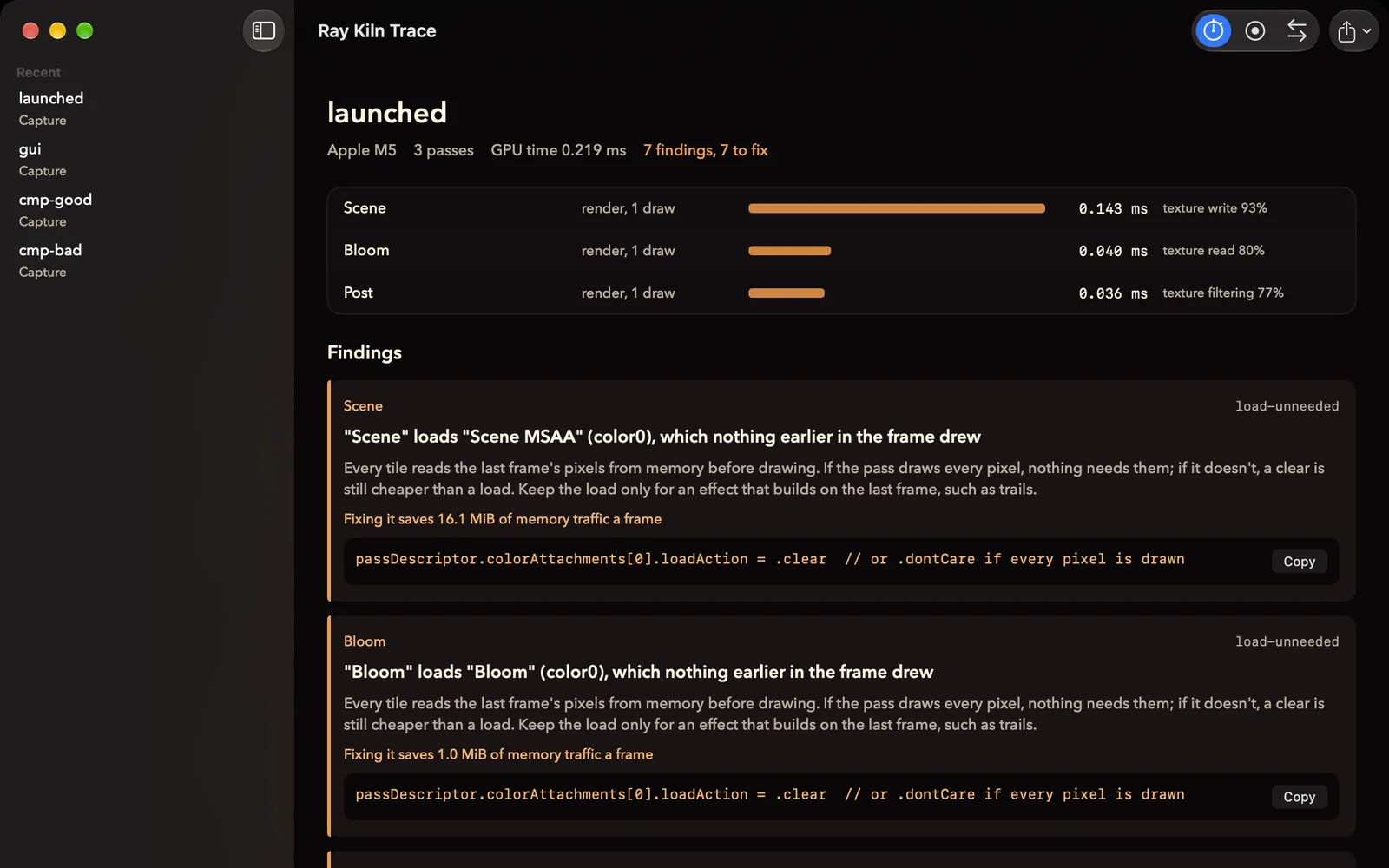The image size is (1389, 868).
Task: Click the 'Apple M5' device label
Action: pos(361,150)
